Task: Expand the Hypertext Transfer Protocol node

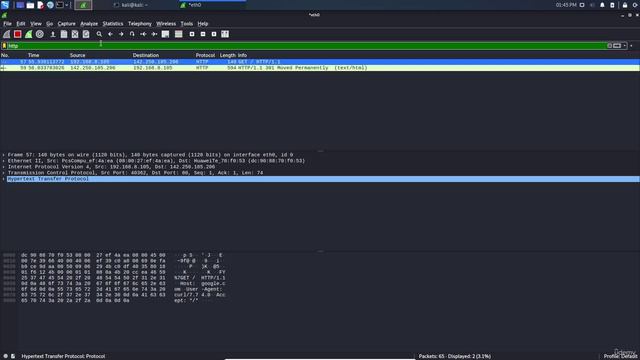Action: point(4,179)
